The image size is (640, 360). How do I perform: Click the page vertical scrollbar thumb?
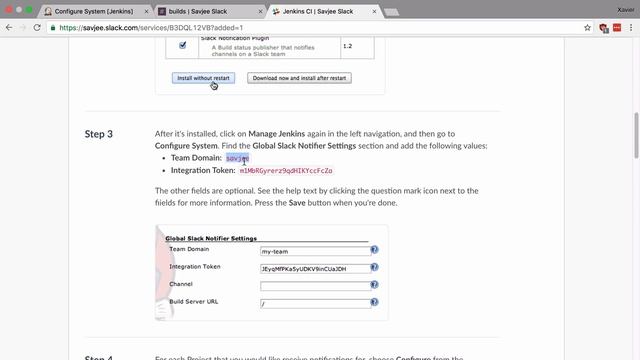[636, 136]
